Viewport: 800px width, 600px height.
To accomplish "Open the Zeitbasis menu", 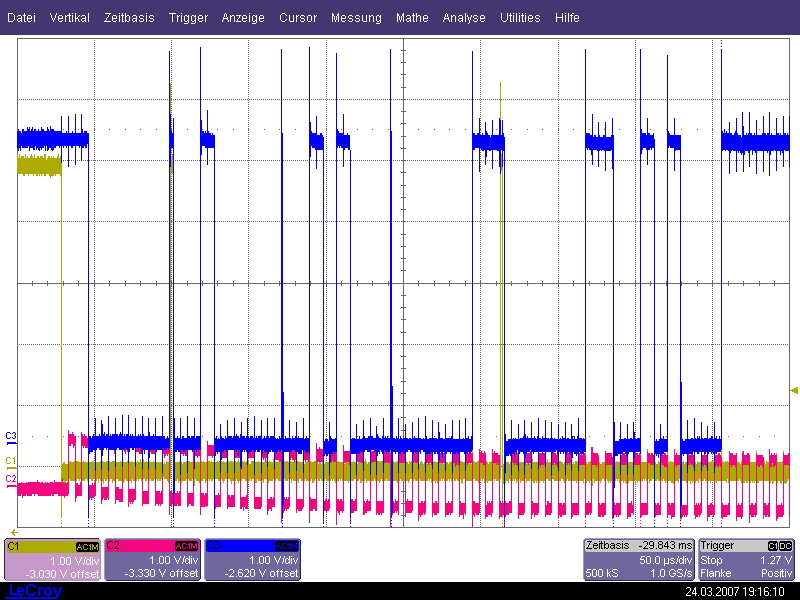I will (x=129, y=18).
